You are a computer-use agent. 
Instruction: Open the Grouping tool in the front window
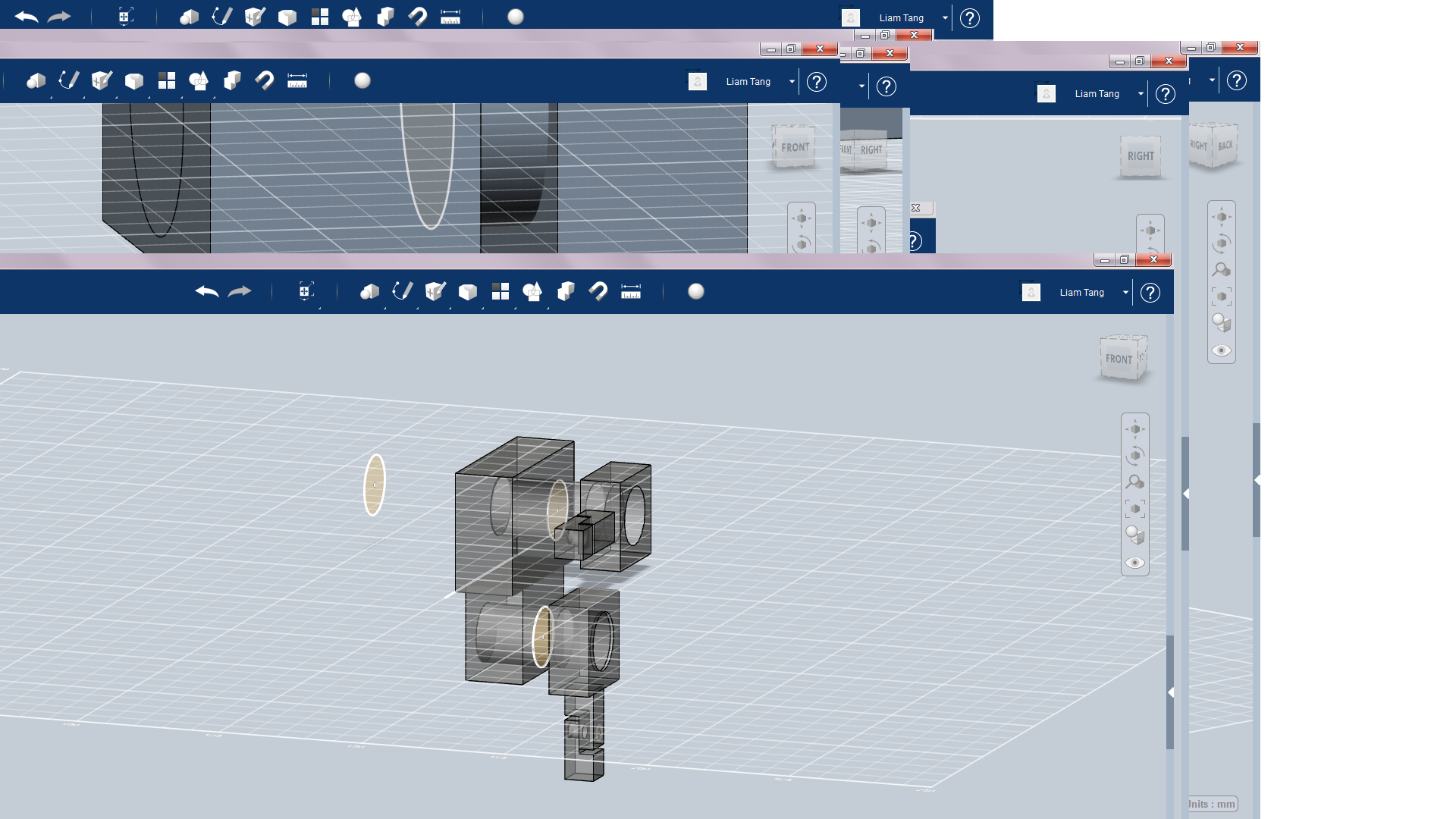tap(532, 292)
